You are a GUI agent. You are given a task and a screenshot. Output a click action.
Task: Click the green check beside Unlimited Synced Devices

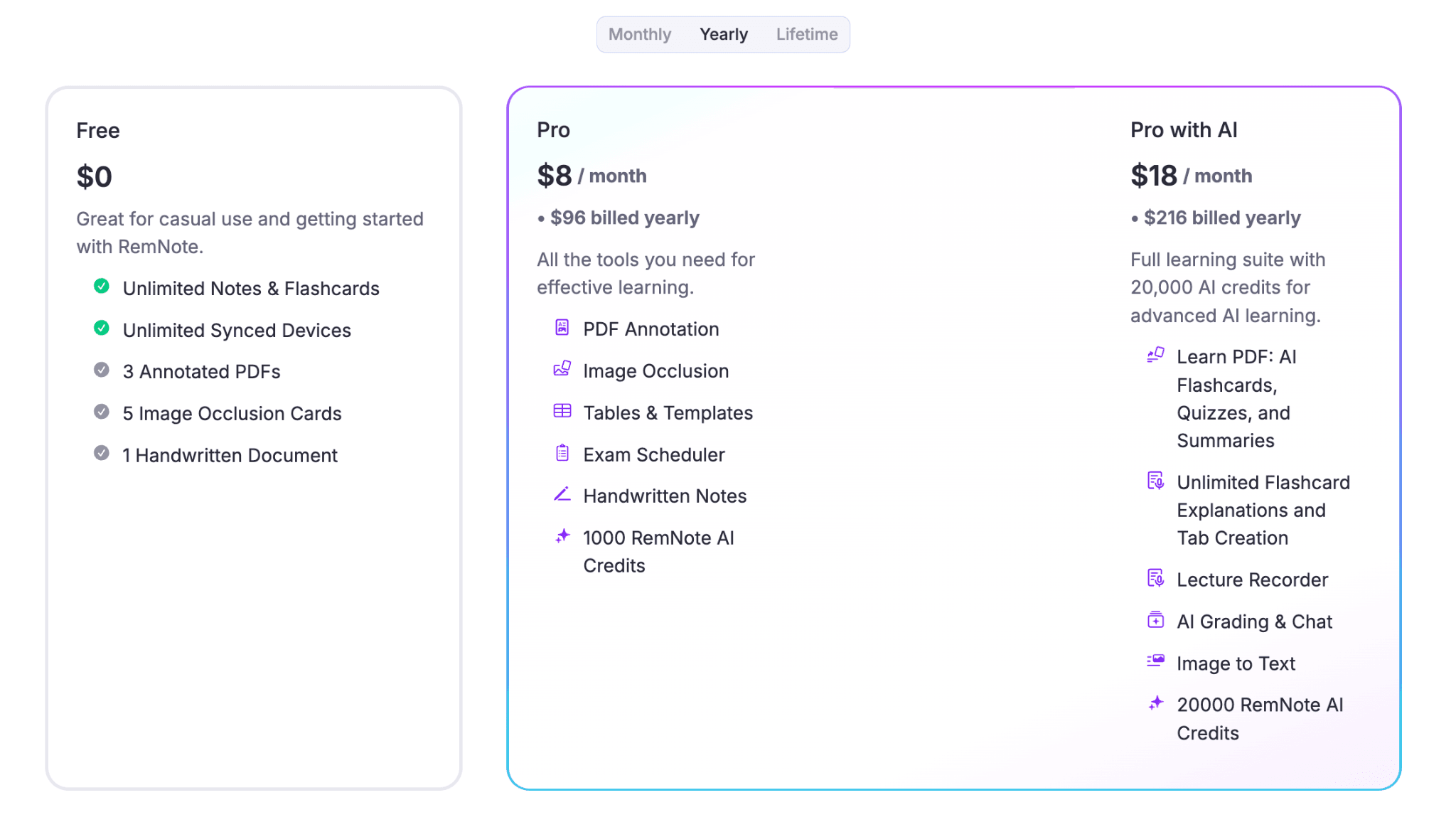[102, 329]
